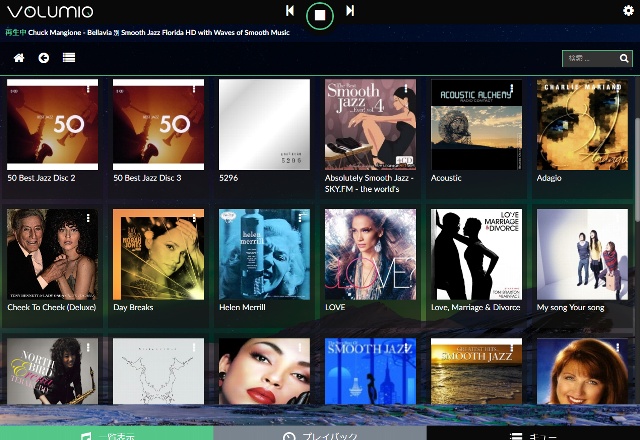The image size is (640, 440).
Task: Open the Helen Merrill album cover
Action: tap(264, 254)
